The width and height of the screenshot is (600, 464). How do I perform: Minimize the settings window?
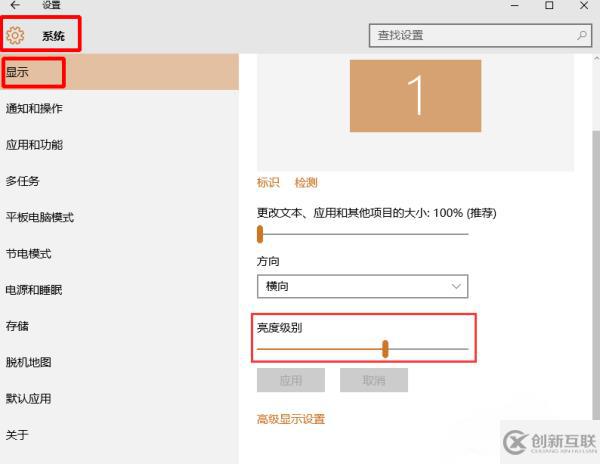(x=515, y=5)
